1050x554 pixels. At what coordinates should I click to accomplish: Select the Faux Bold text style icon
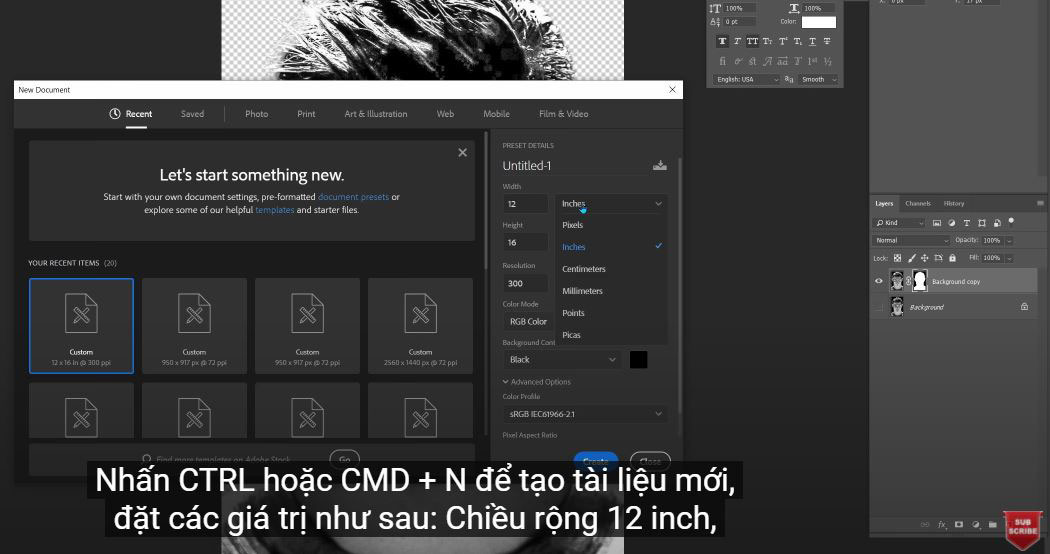pyautogui.click(x=723, y=41)
